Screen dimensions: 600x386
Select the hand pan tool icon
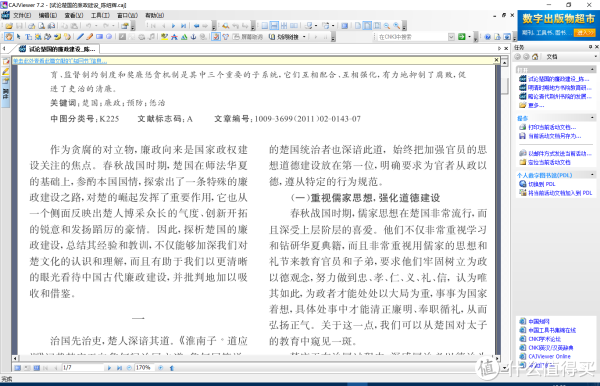[9, 37]
